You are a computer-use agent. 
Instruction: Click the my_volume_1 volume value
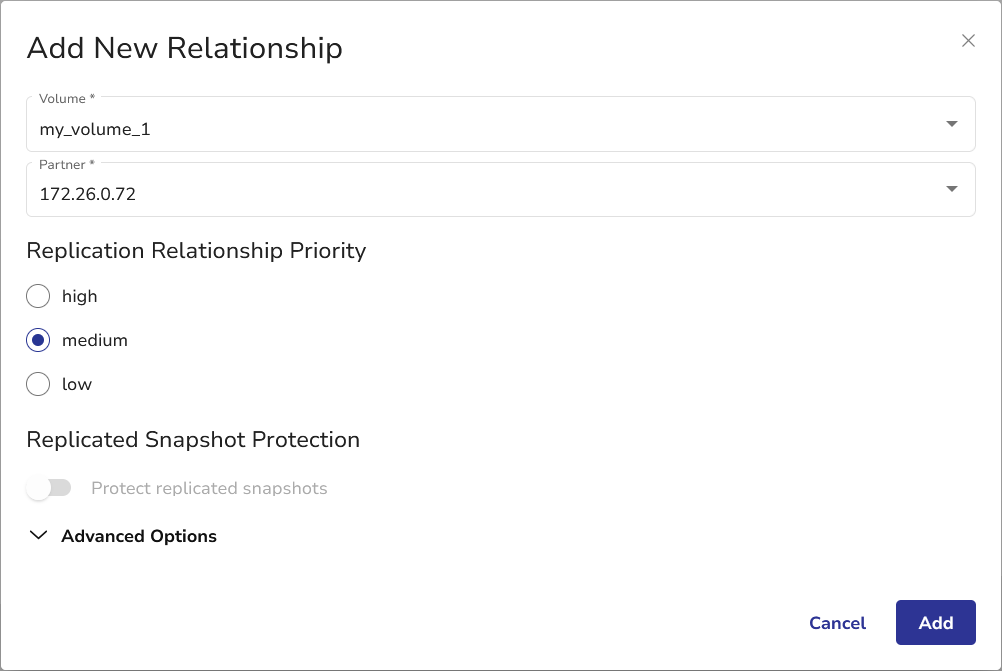95,129
